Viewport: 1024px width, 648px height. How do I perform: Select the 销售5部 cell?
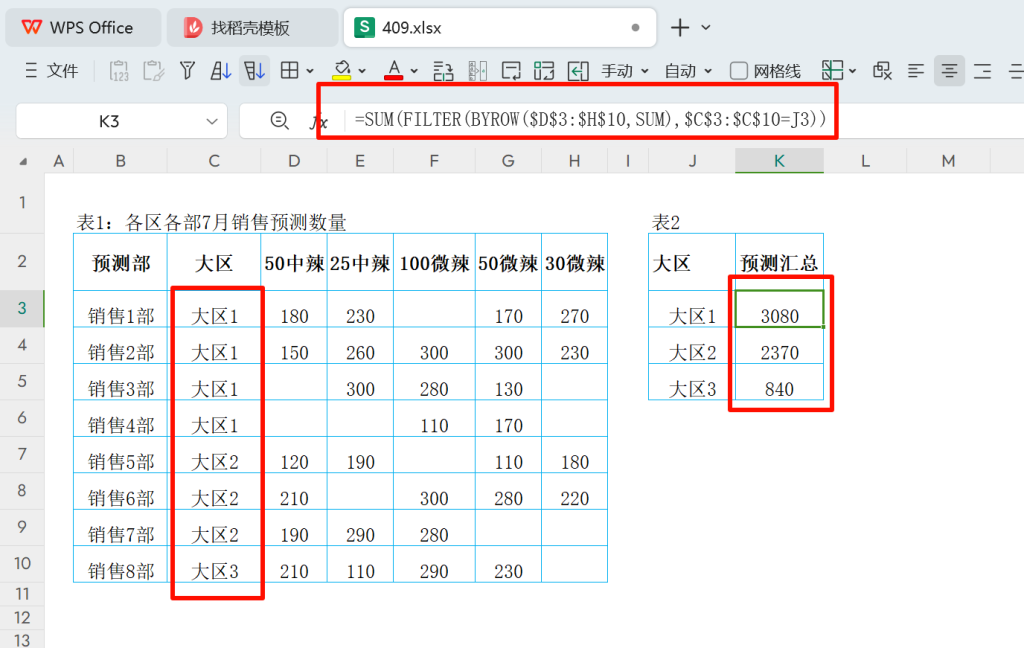121,455
